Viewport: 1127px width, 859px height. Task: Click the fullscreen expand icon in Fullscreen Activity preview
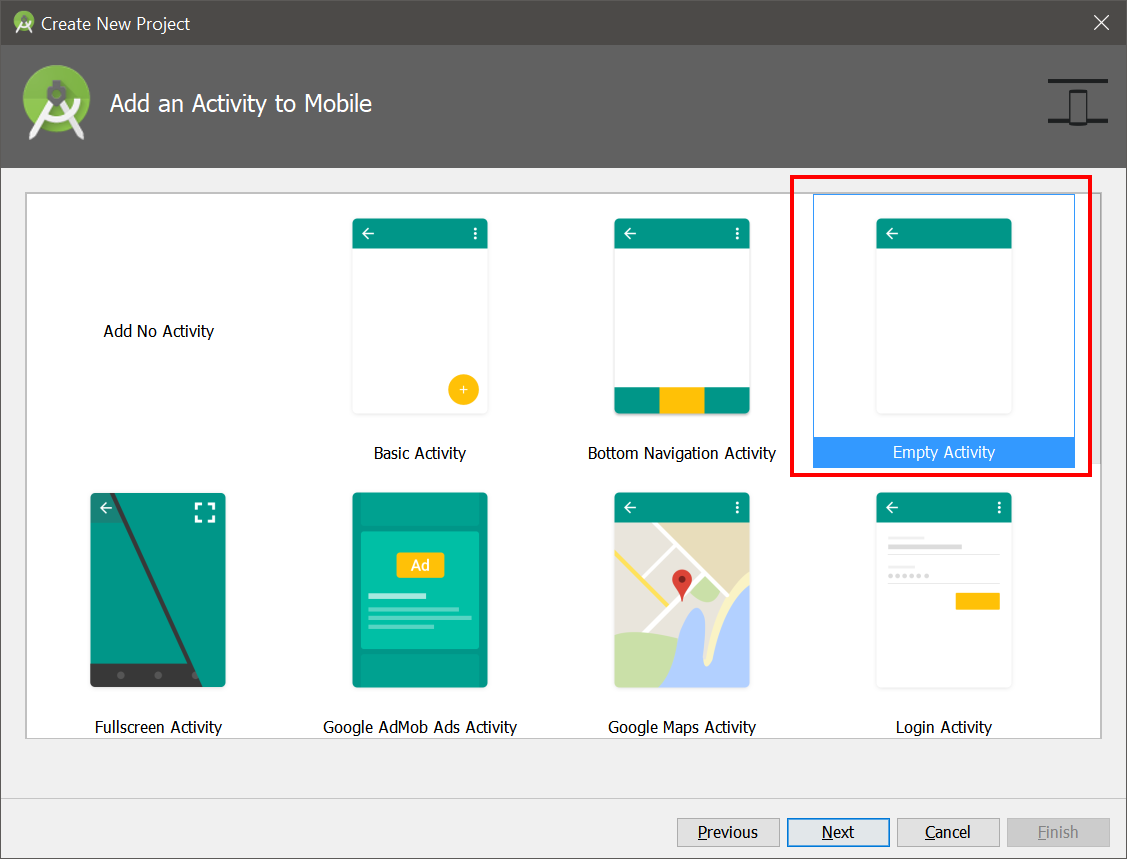205,513
